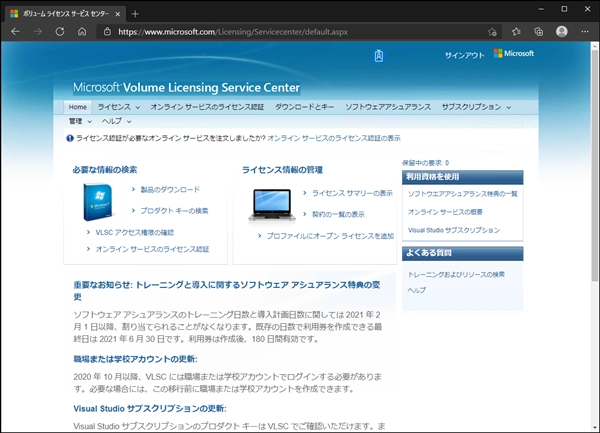
Task: Click the ライセンス情報の管理 heading
Action: click(282, 170)
